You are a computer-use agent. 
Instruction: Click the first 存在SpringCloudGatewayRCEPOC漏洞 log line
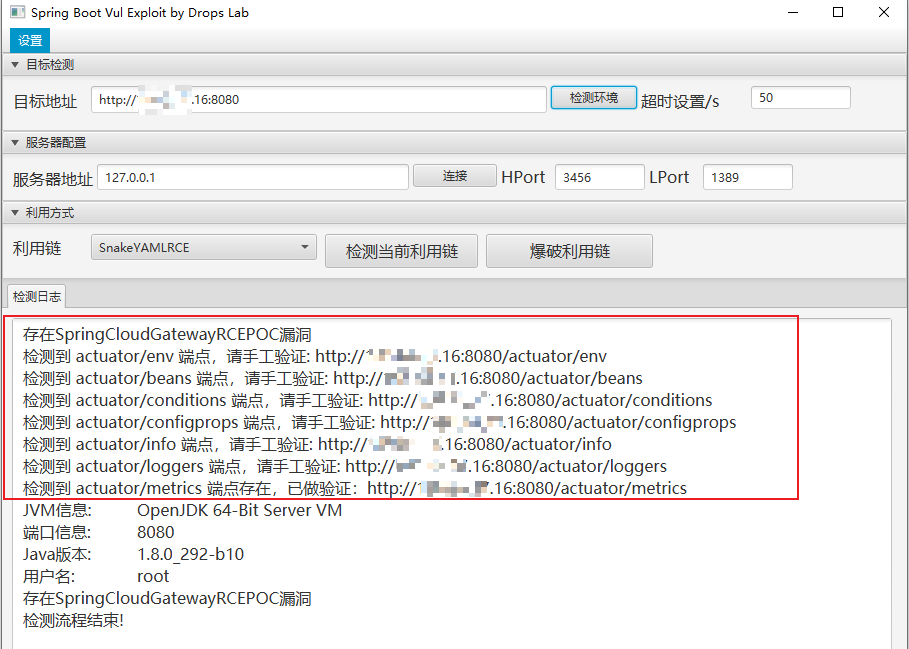[167, 334]
